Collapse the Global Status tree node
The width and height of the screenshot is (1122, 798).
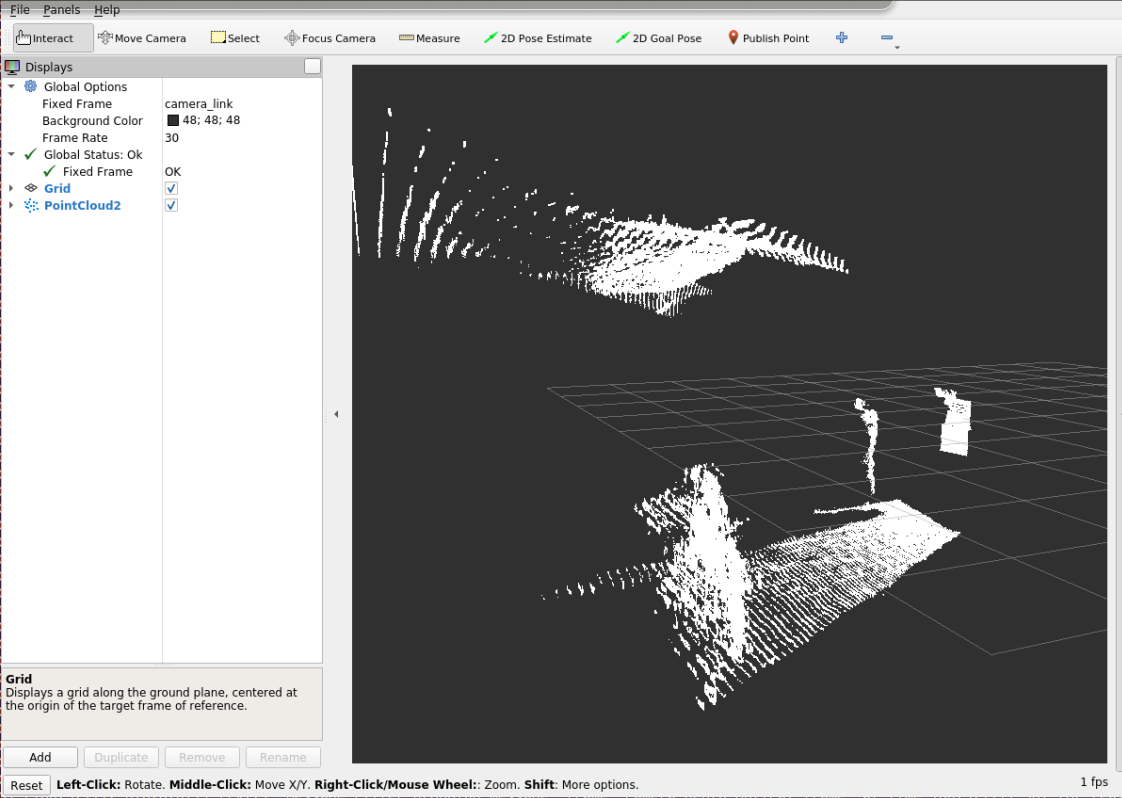pos(11,155)
